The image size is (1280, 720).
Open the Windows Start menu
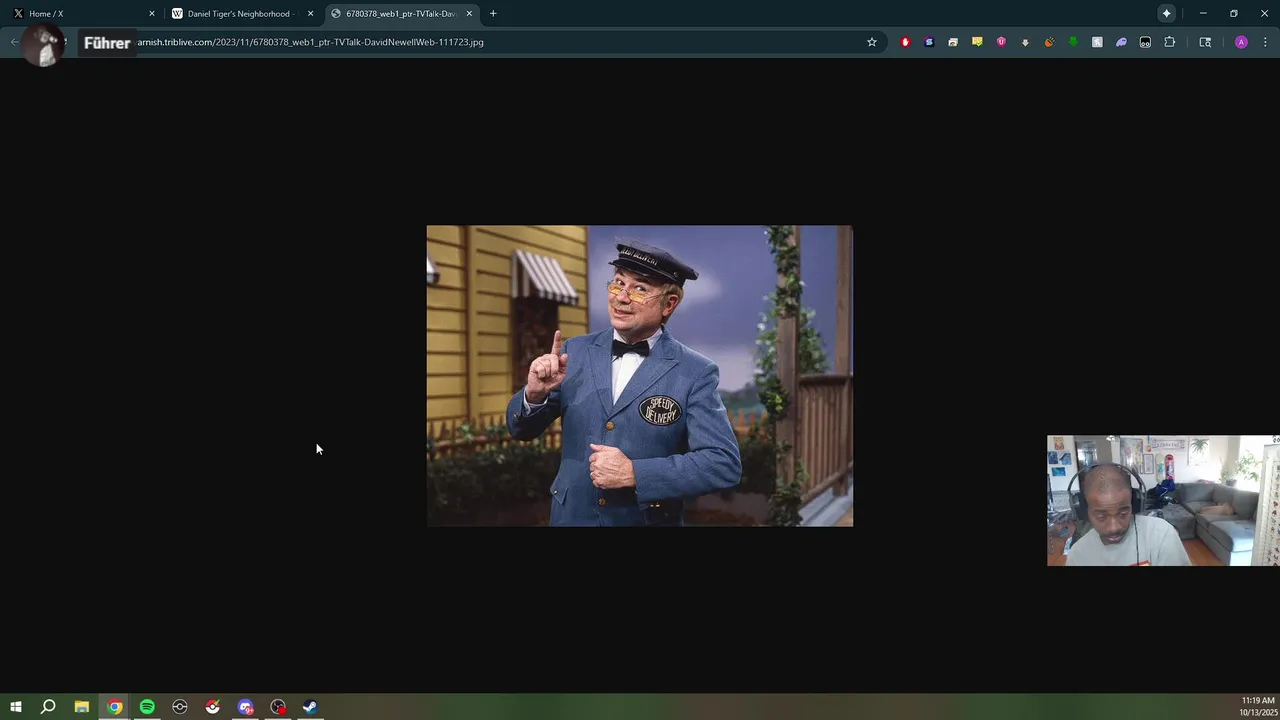[16, 707]
